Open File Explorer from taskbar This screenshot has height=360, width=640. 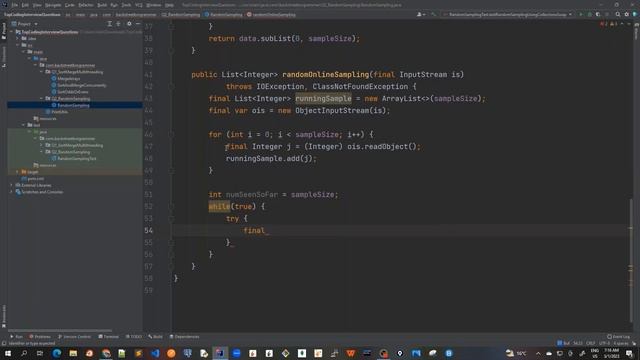click(73, 353)
